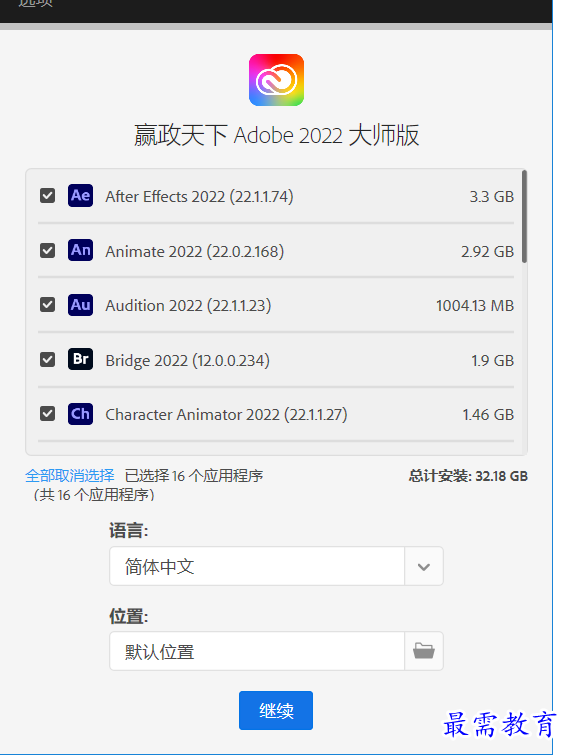Click the Character Animator Ch icon
The image size is (565, 756).
[81, 414]
